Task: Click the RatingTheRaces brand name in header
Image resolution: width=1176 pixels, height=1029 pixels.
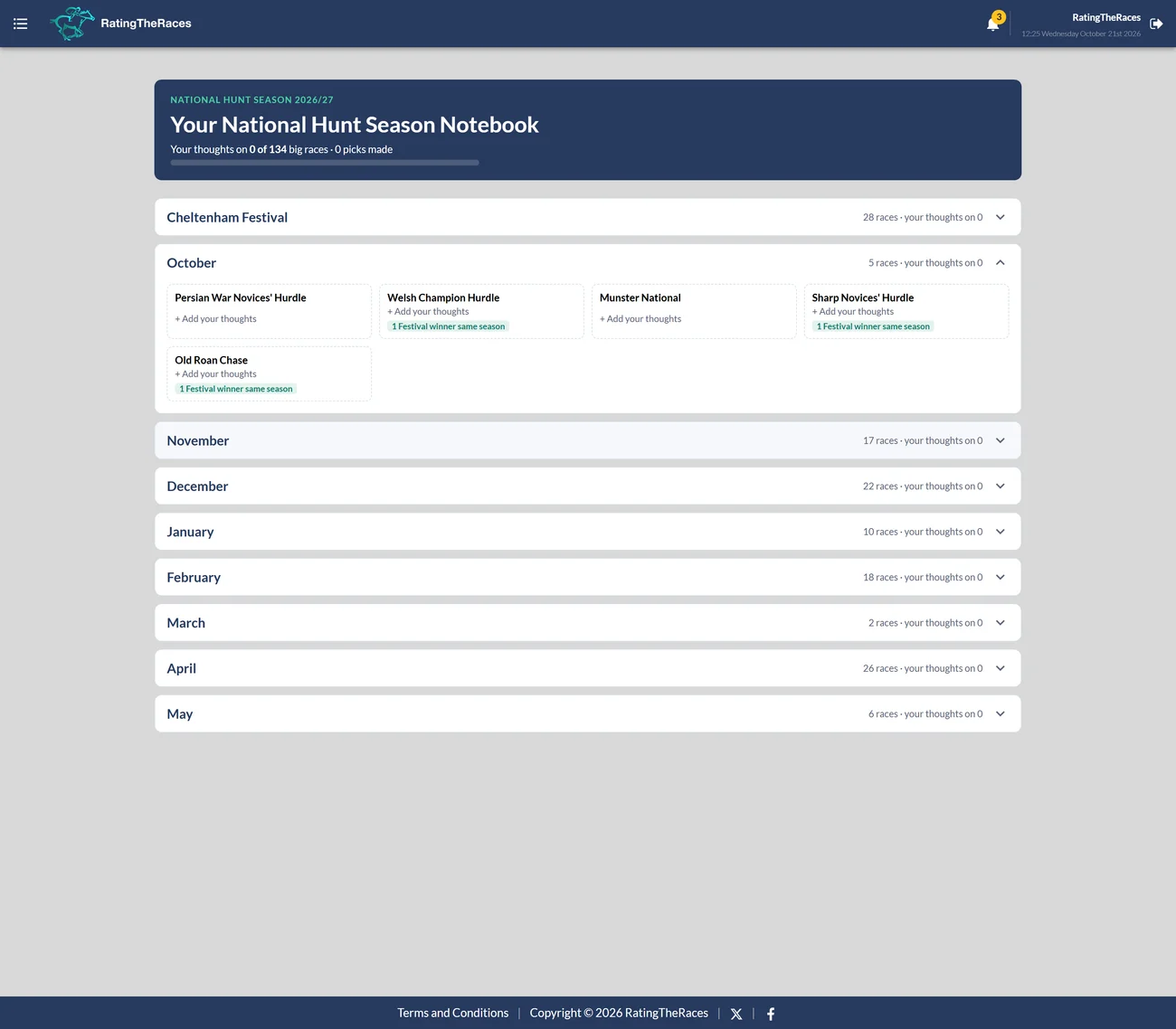Action: tap(146, 24)
